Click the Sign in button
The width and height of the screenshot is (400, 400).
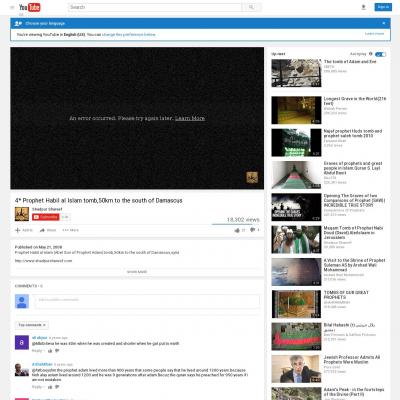coord(383,7)
